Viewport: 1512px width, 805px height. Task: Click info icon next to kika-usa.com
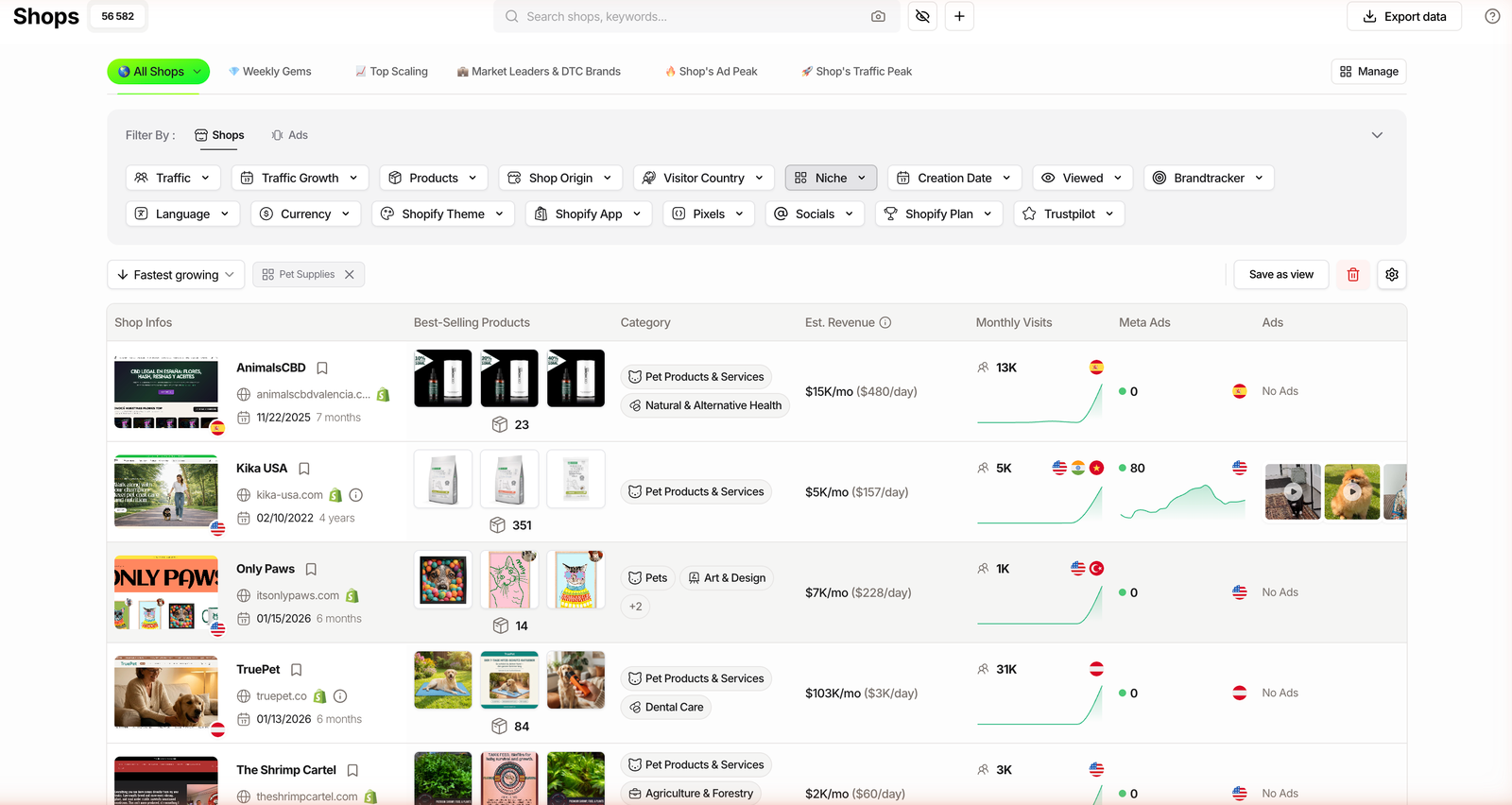click(x=356, y=495)
